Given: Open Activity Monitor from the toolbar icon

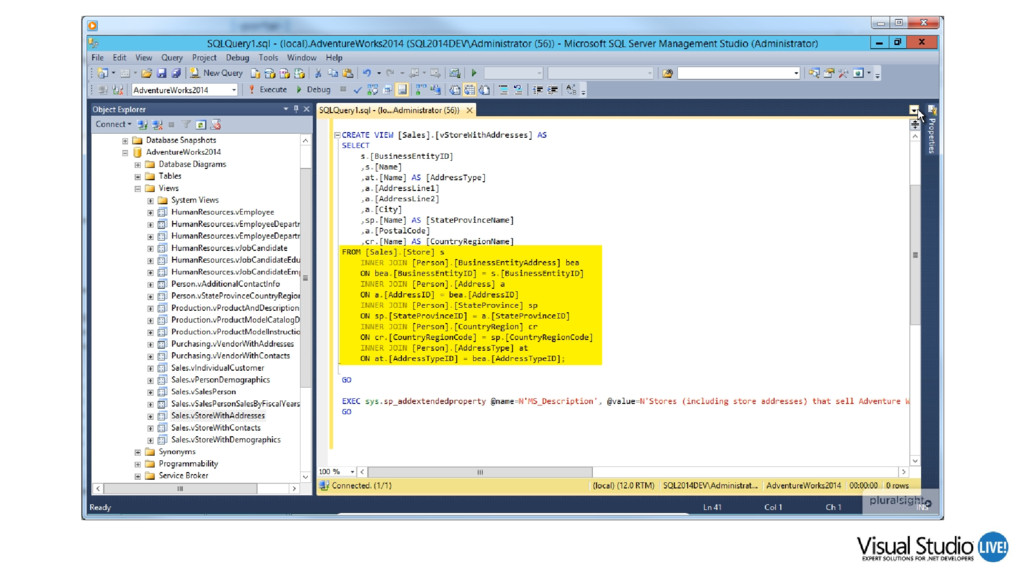Looking at the screenshot, I should point(455,73).
